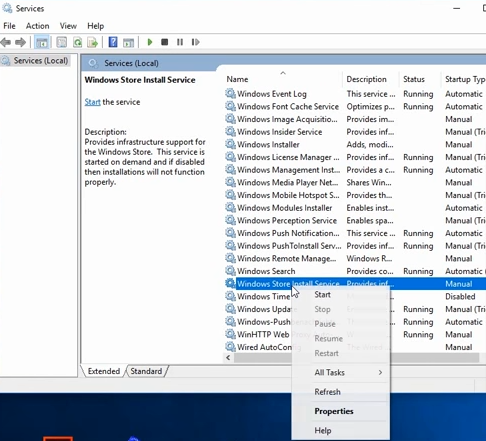The width and height of the screenshot is (486, 441).
Task: Click gear icon beside Wired AutoConfig
Action: [x=230, y=347]
